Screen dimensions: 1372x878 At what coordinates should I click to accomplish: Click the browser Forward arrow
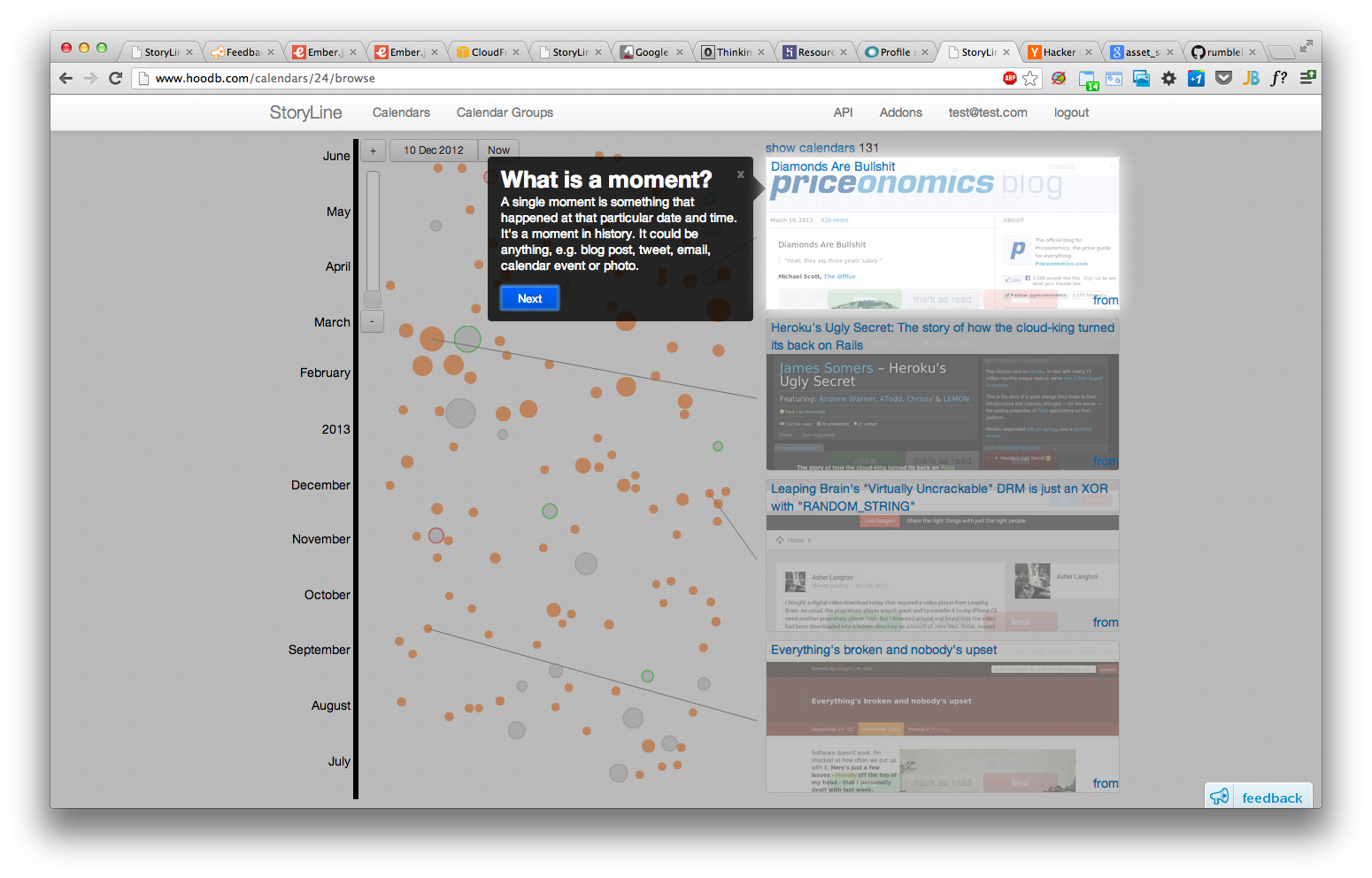[90, 78]
